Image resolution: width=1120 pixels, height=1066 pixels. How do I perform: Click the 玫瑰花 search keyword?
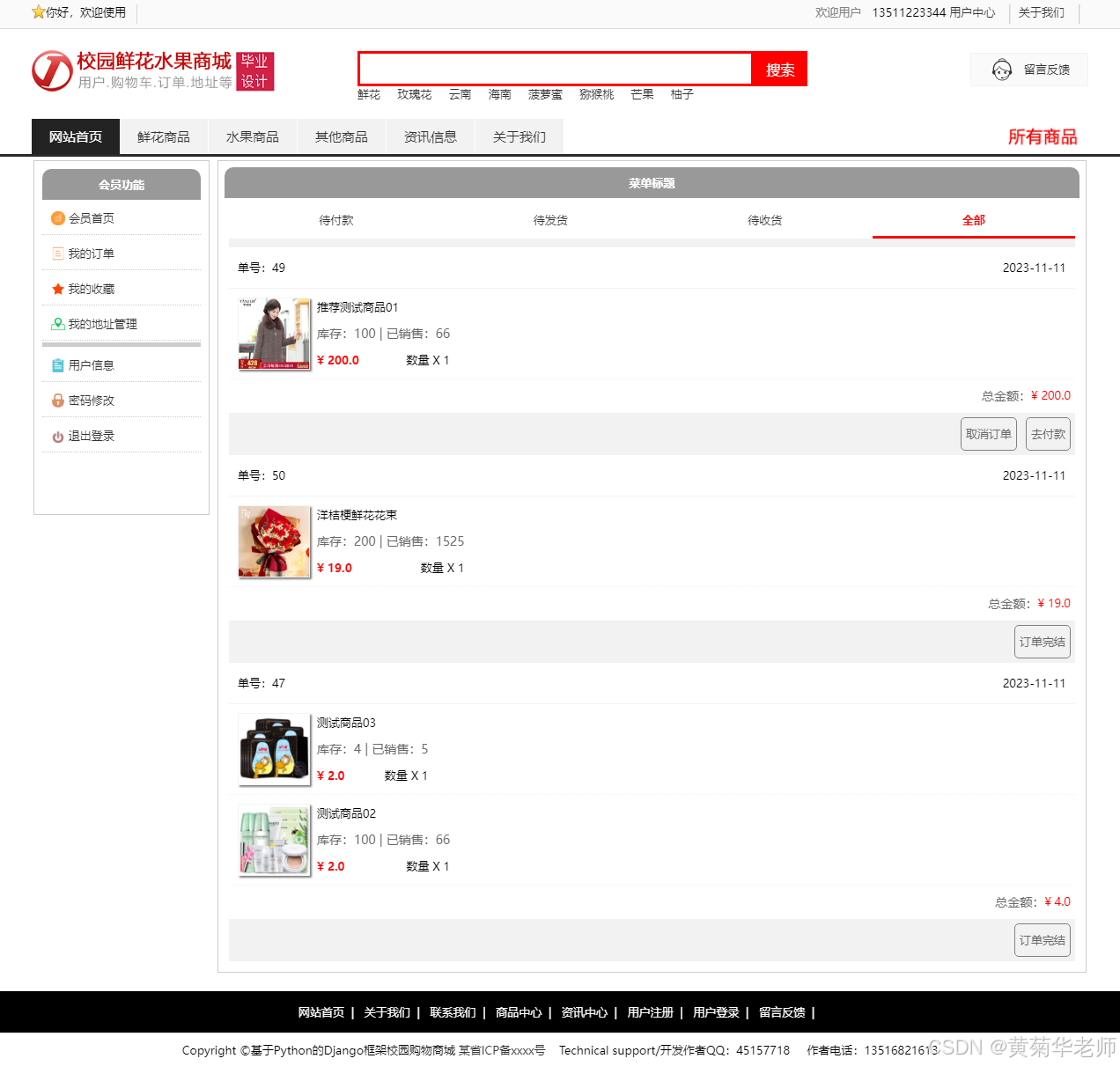coord(414,94)
